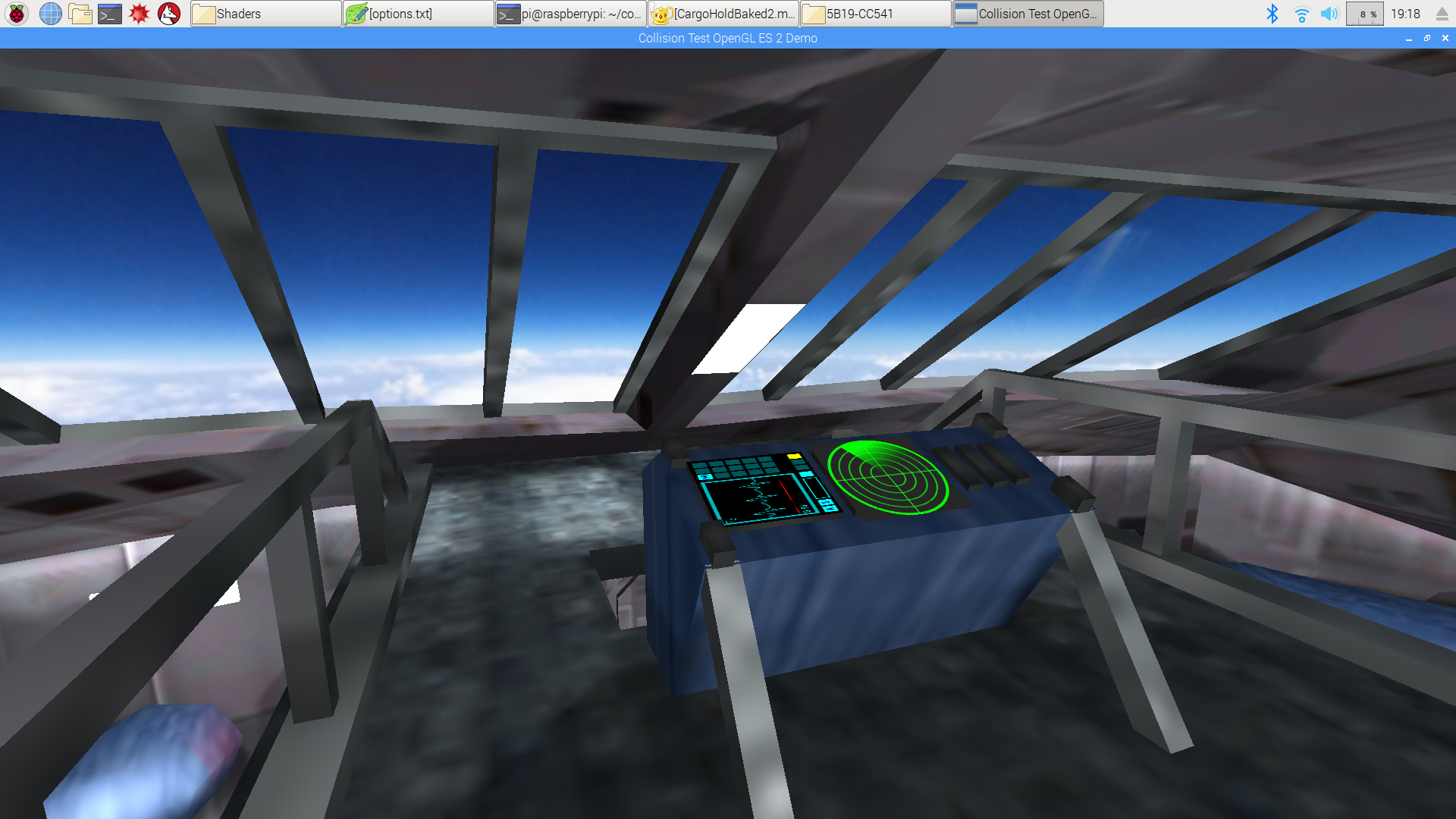The width and height of the screenshot is (1456, 819).
Task: Click the Collision Test OpenGL ES 2 Demo title bar
Action: coord(727,38)
